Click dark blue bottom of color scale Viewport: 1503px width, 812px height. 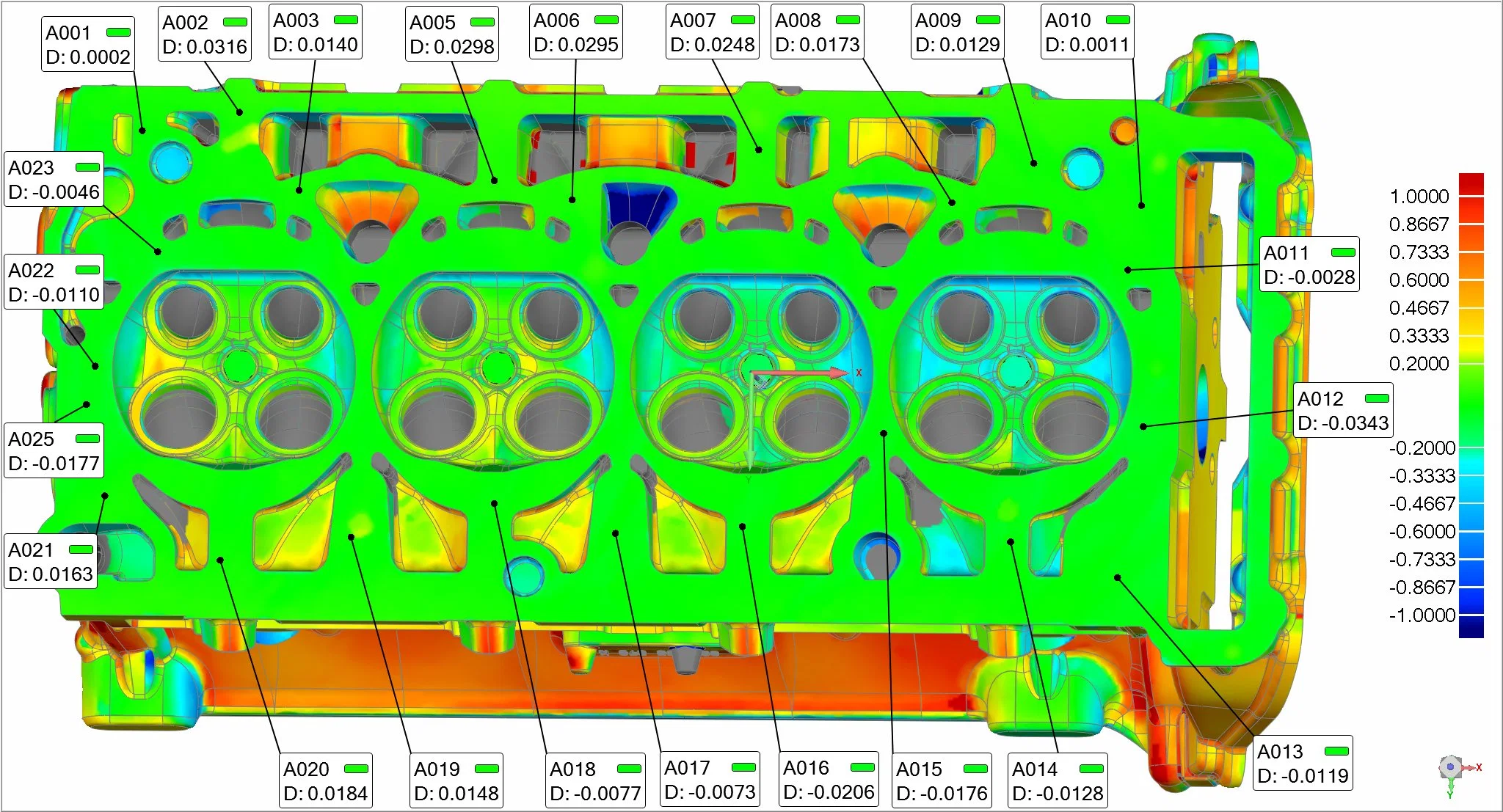click(1471, 627)
